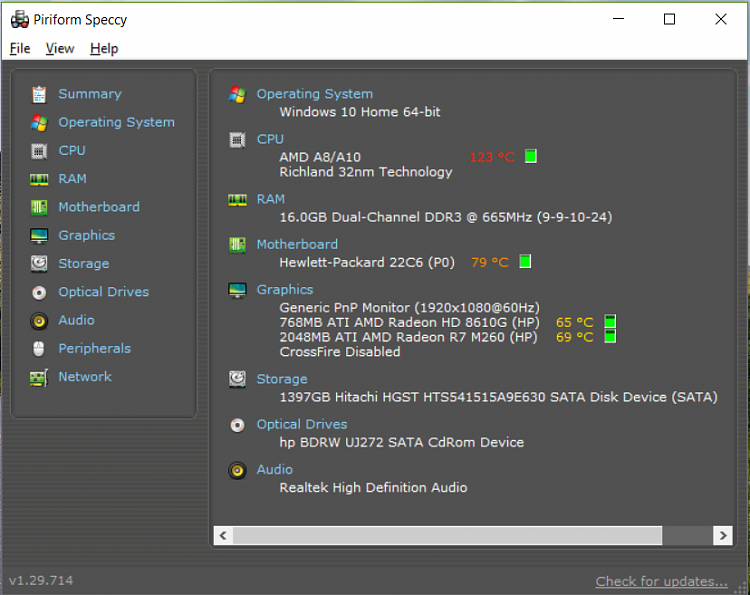Click the 123 °C CPU temperature value
The height and width of the screenshot is (595, 750).
point(492,157)
